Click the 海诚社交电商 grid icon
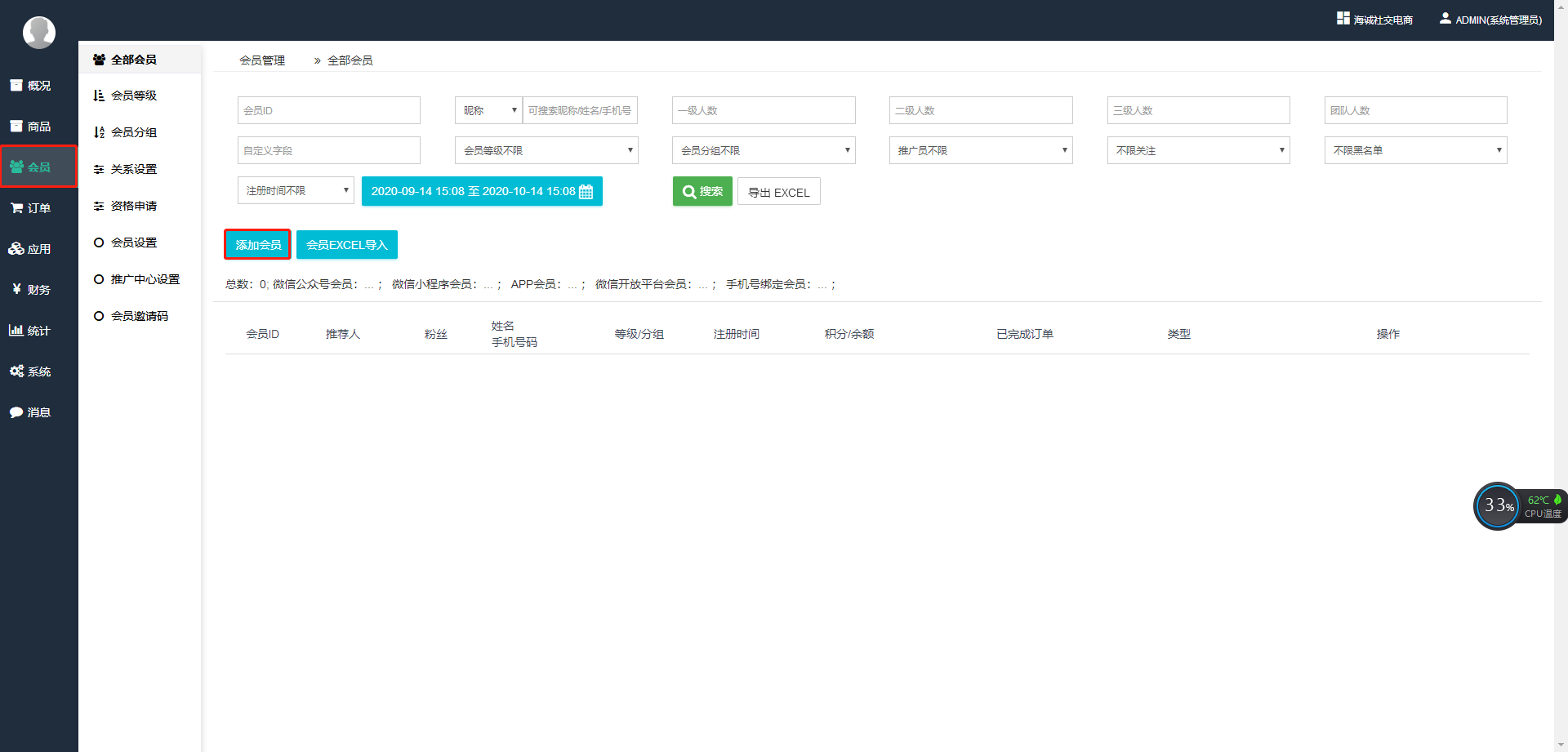Image resolution: width=1568 pixels, height=752 pixels. click(1343, 18)
